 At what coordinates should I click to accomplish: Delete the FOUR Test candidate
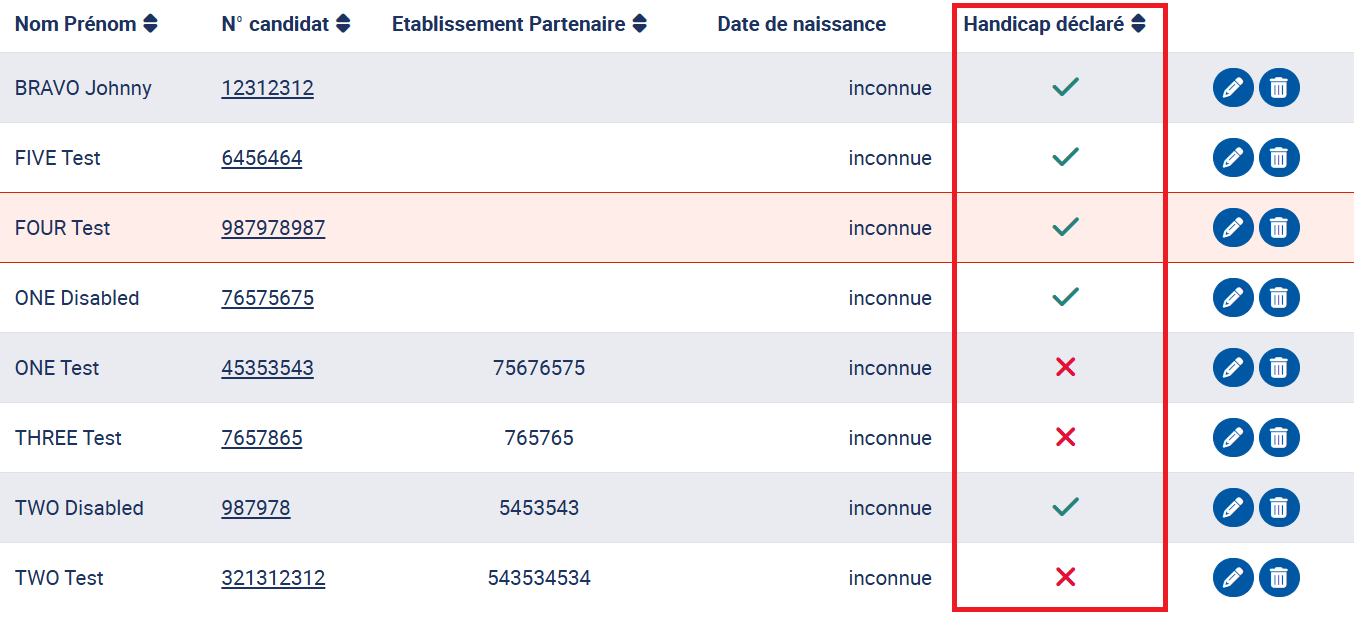pyautogui.click(x=1279, y=228)
